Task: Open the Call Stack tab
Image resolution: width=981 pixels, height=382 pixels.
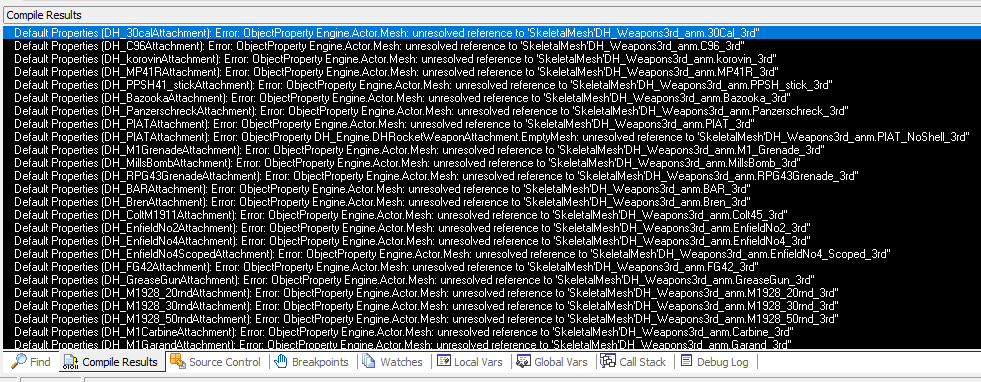Action: 633,361
